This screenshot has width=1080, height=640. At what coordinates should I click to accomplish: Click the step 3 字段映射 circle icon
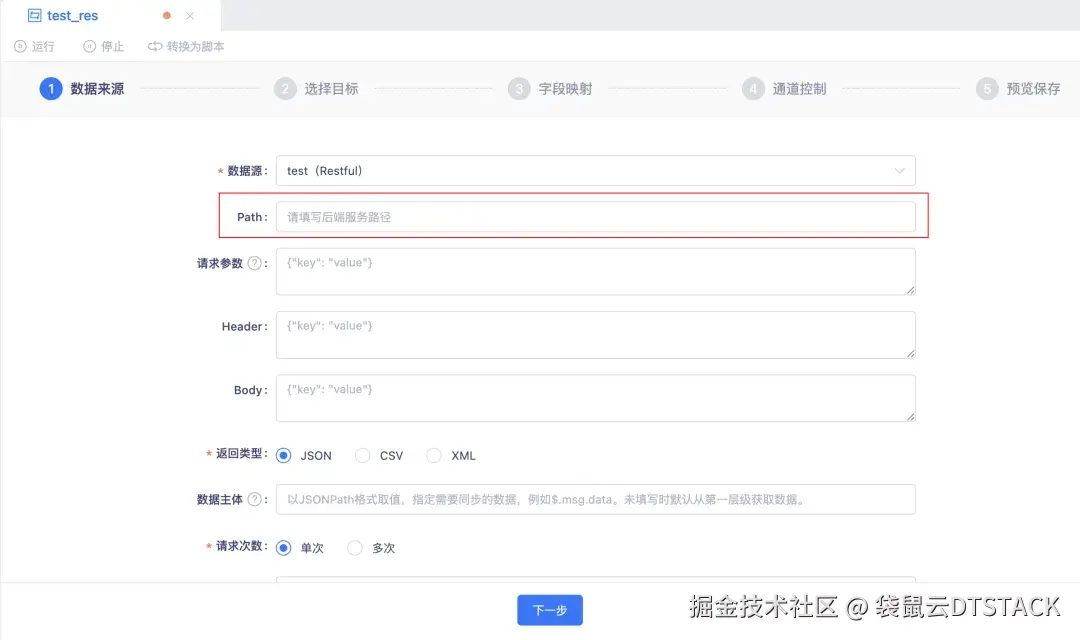click(517, 88)
